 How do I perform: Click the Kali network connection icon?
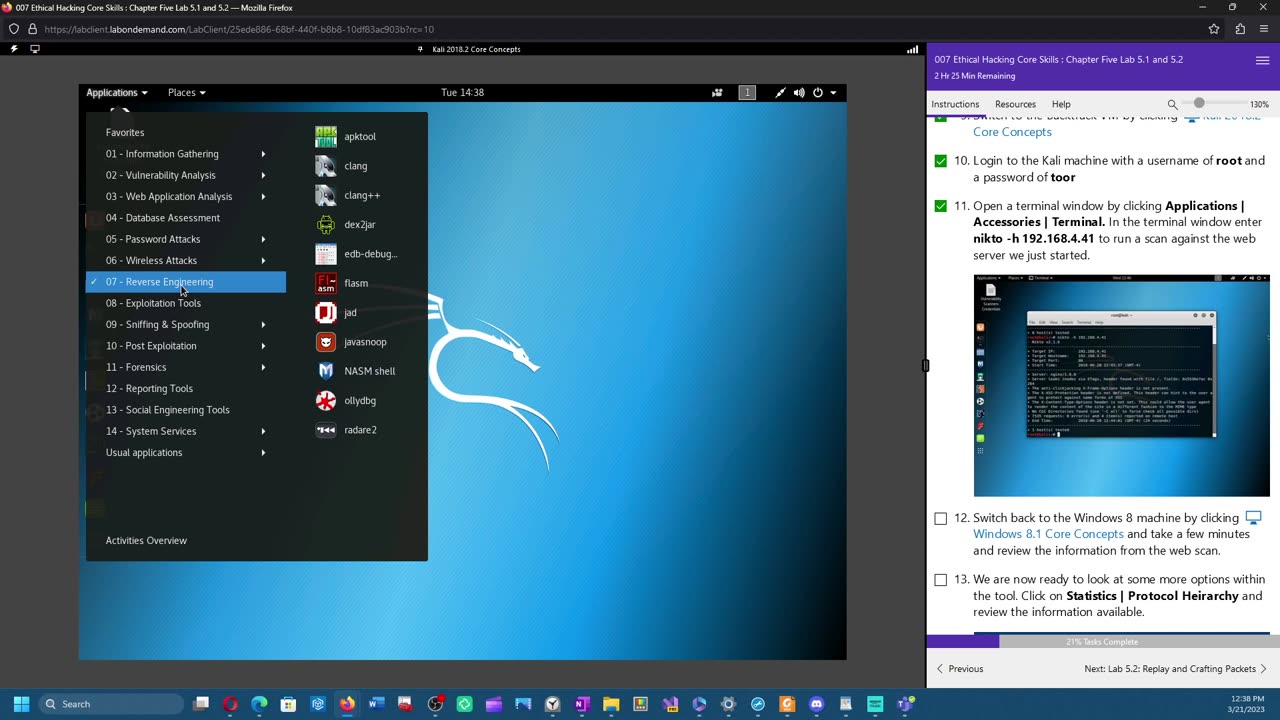pos(780,93)
